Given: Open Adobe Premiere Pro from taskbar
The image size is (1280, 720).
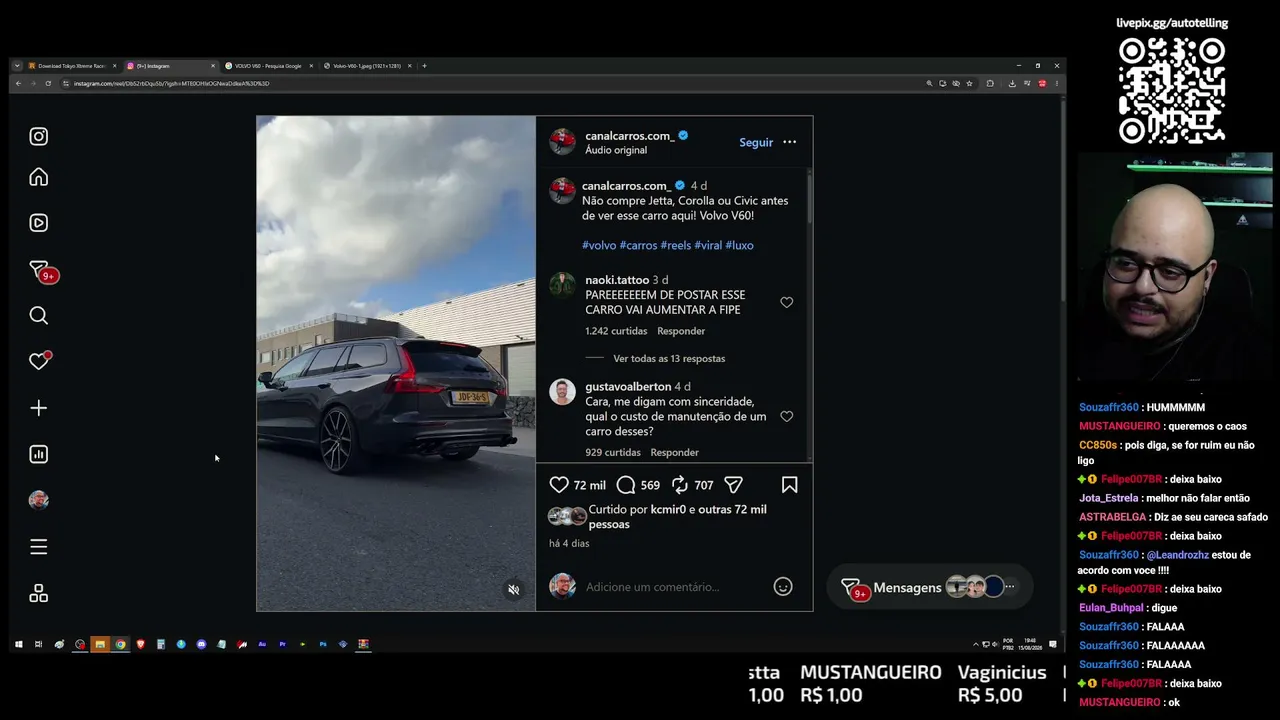Looking at the screenshot, I should coord(283,645).
